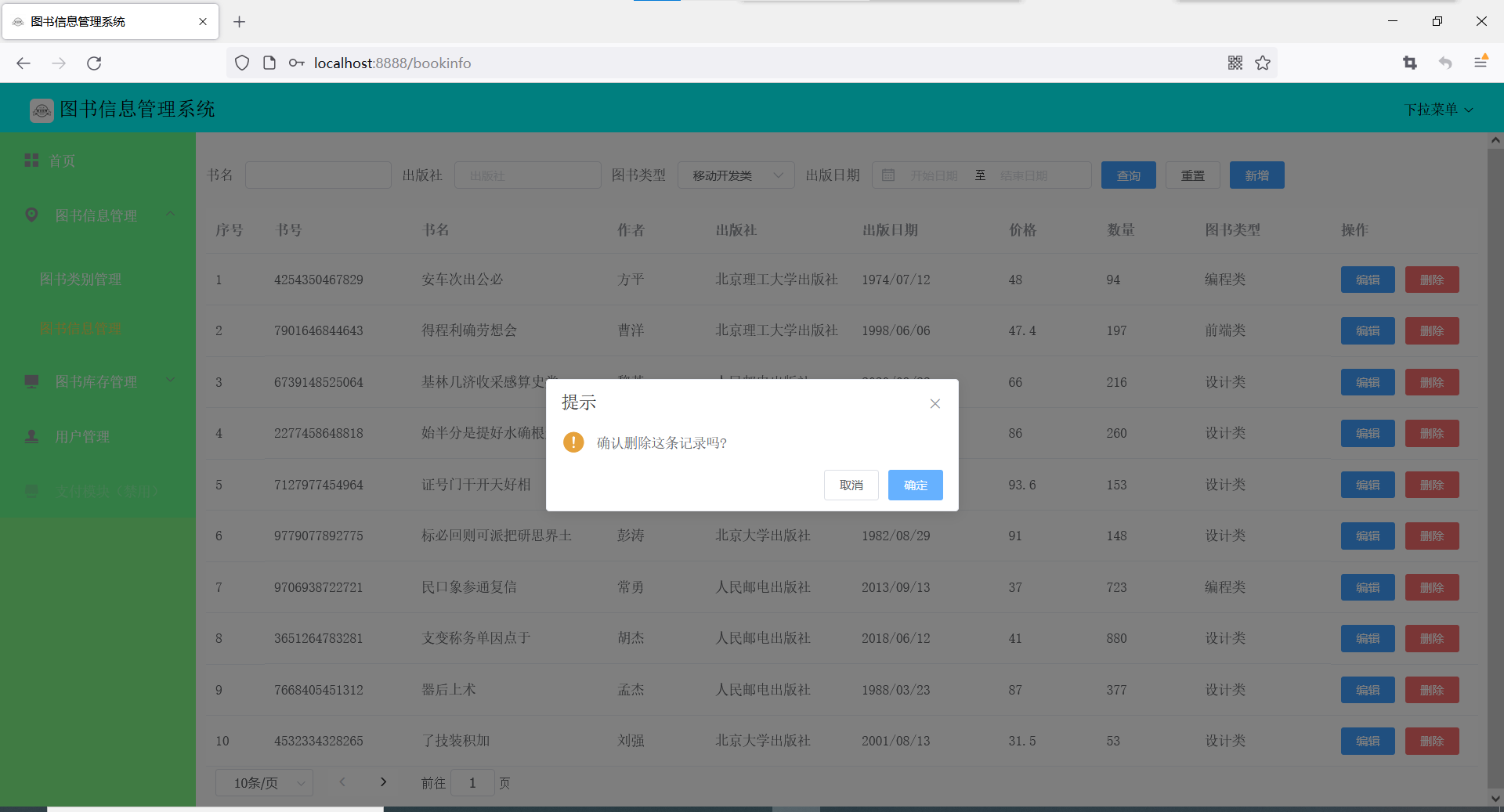Screen dimensions: 1504x812
Task: Go to the previous page with the left arrow
Action: point(342,782)
